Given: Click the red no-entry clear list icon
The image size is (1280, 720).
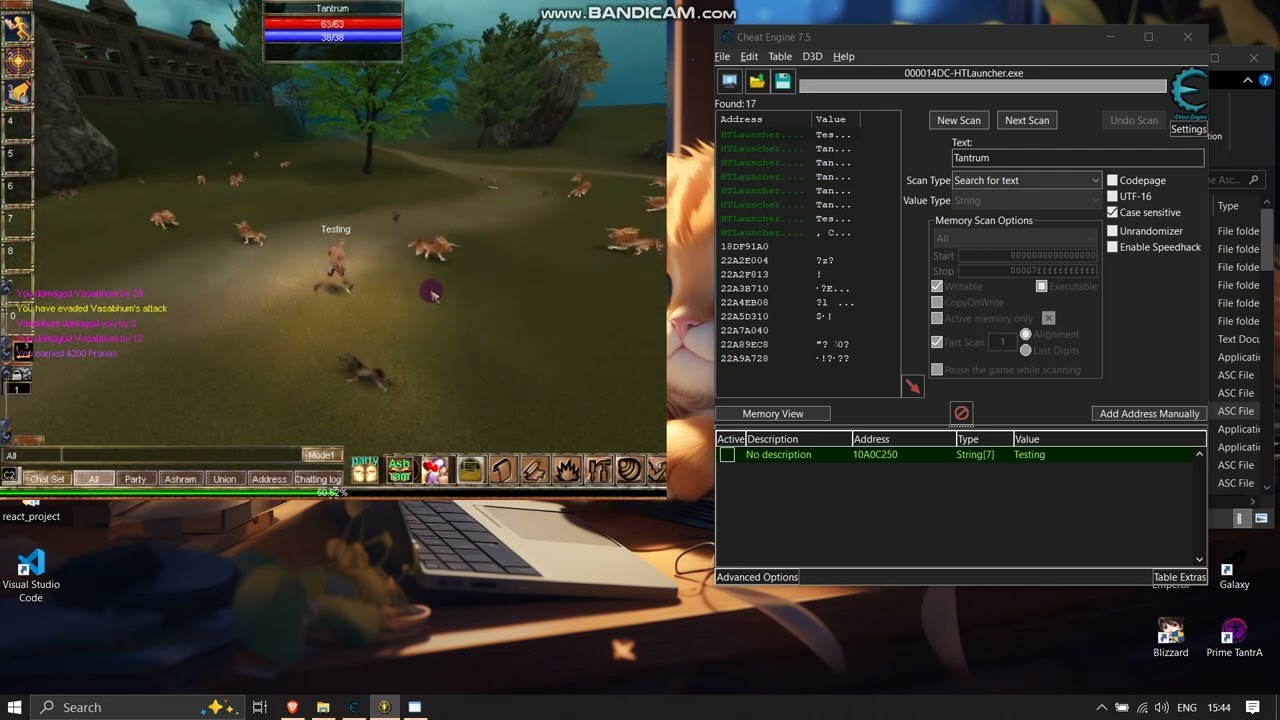Looking at the screenshot, I should pyautogui.click(x=961, y=413).
